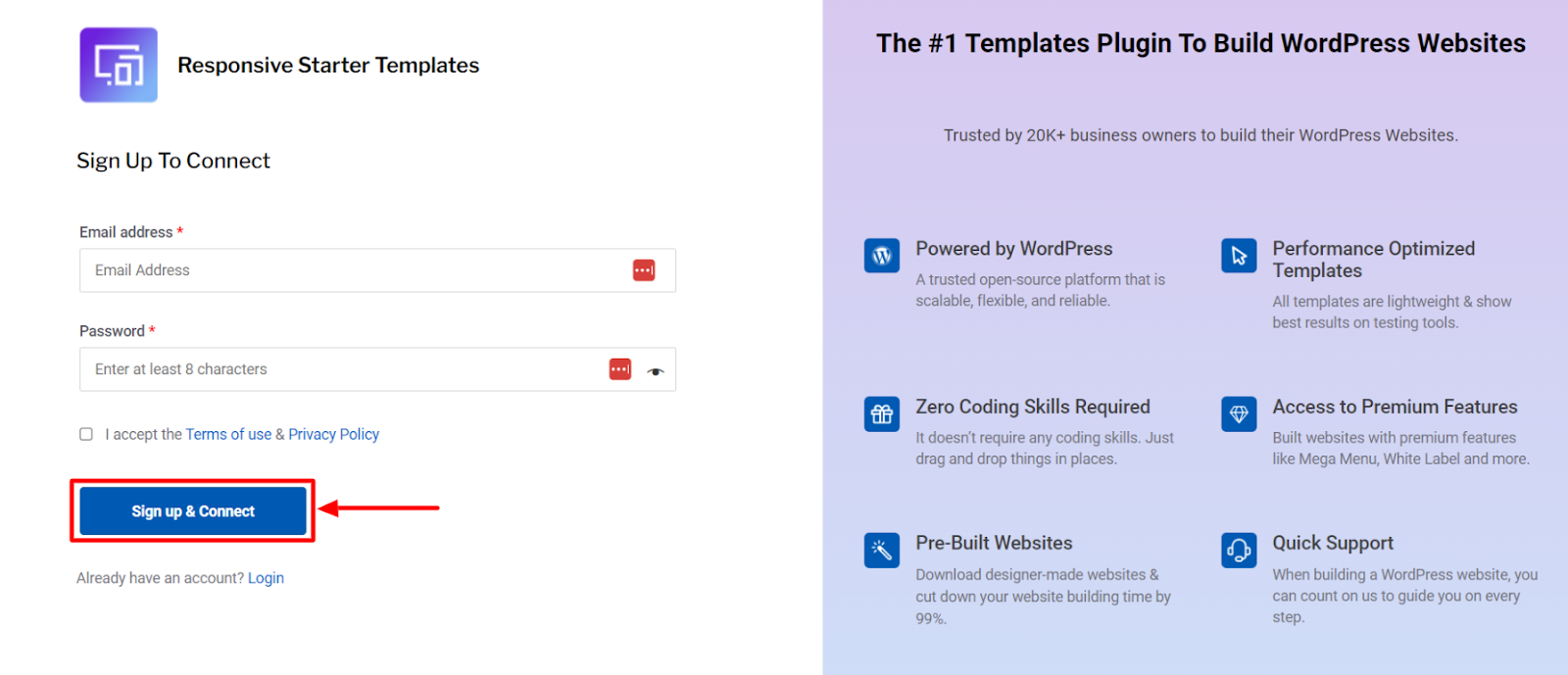Click the Sign up & Connect button

tap(193, 511)
